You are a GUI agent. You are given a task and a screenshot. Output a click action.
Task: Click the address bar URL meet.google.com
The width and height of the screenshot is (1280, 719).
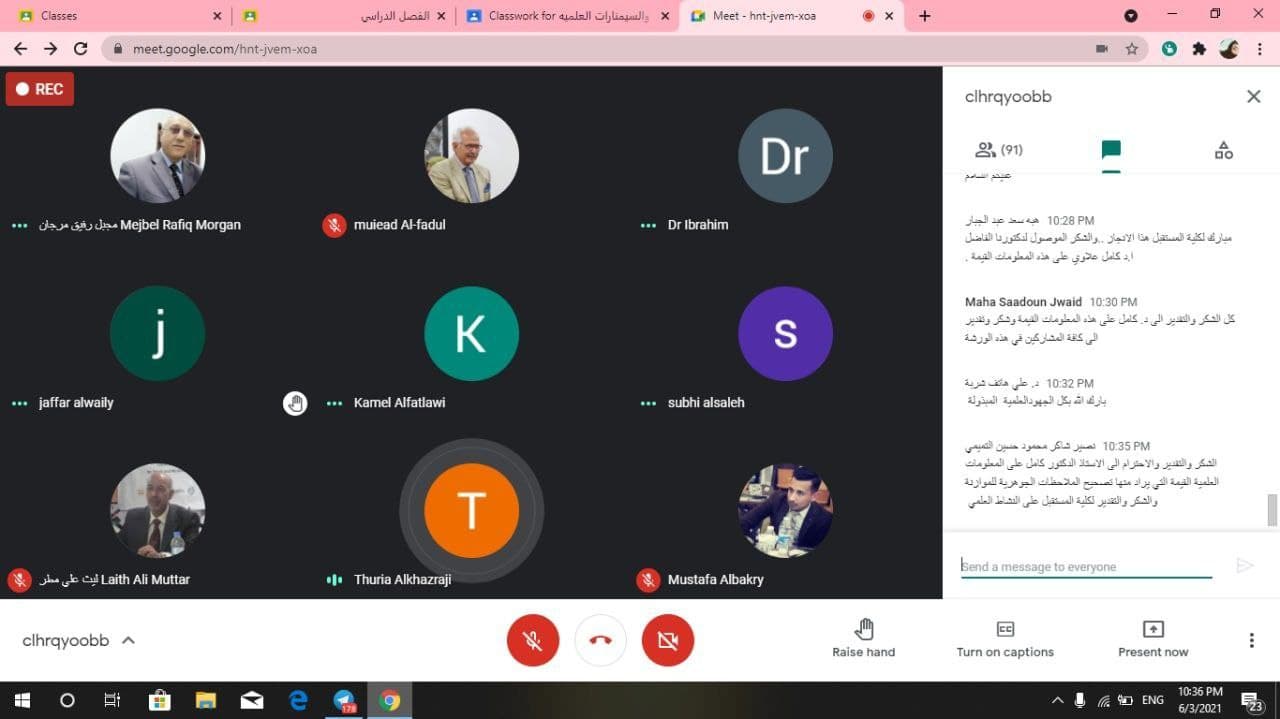[x=225, y=48]
